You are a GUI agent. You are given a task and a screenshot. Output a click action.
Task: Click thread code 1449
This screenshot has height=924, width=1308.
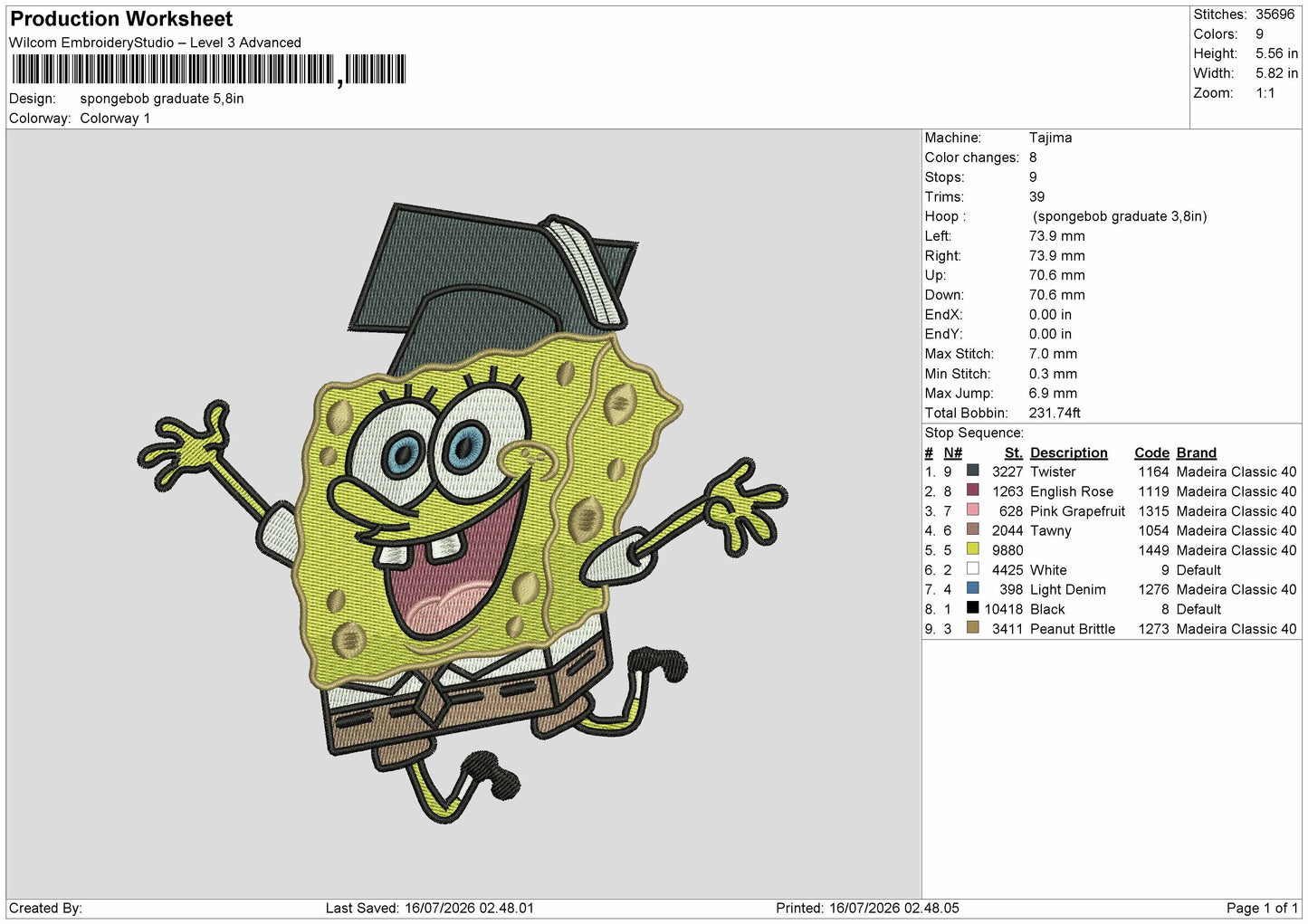1153,550
